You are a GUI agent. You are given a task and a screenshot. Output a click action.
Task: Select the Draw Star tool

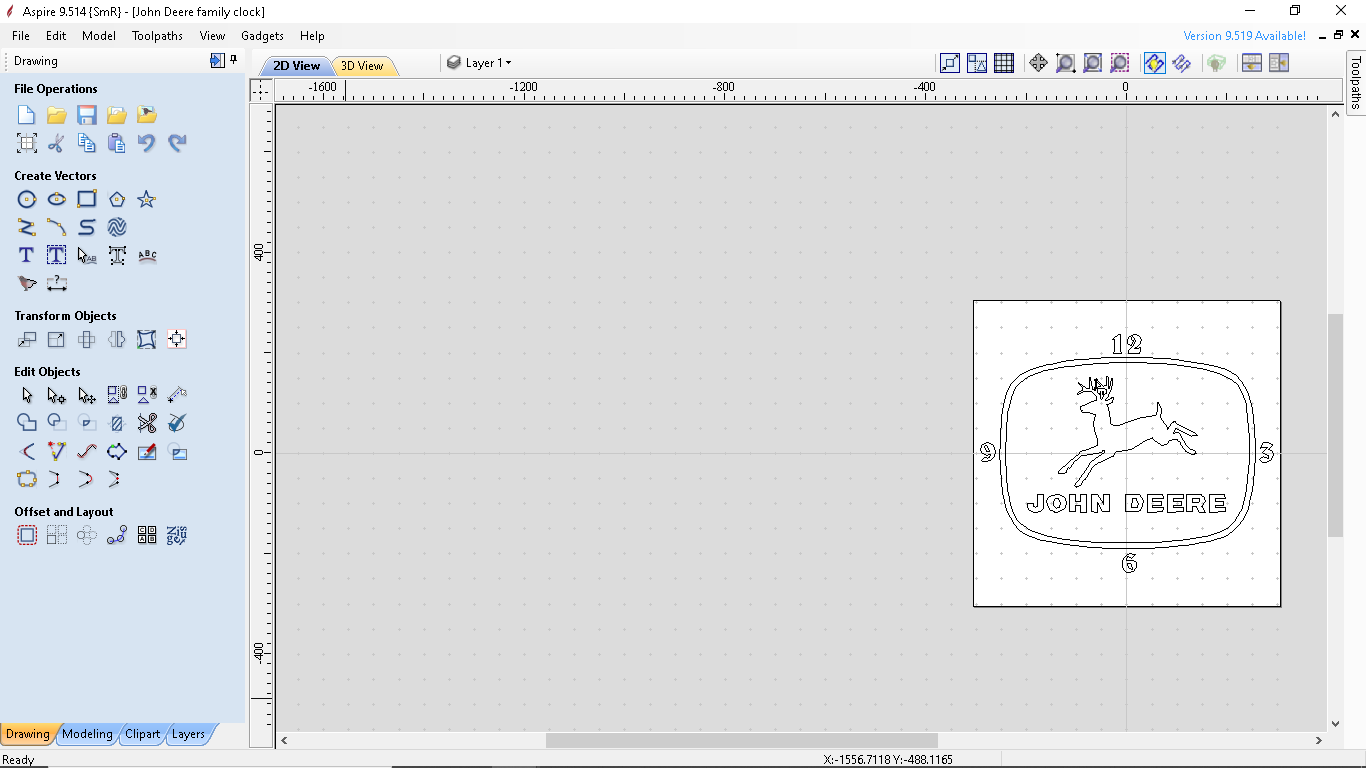tap(147, 199)
